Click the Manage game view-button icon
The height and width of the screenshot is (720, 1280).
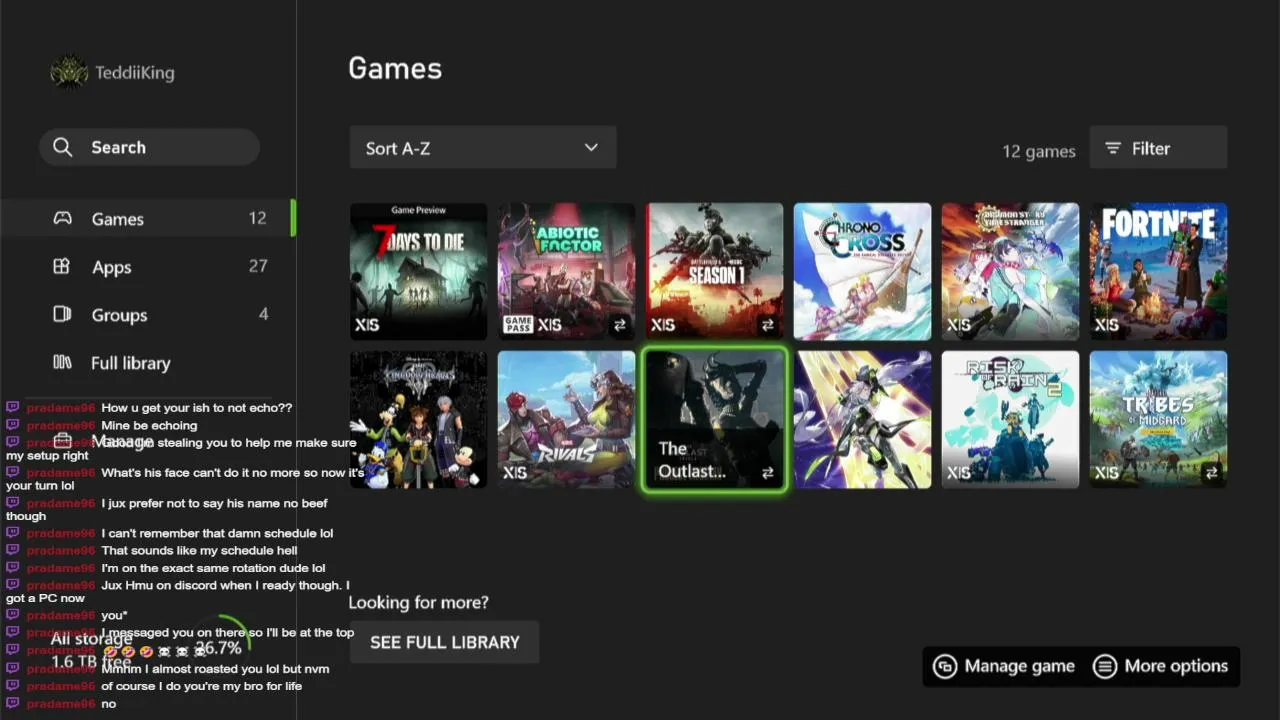pyautogui.click(x=945, y=666)
